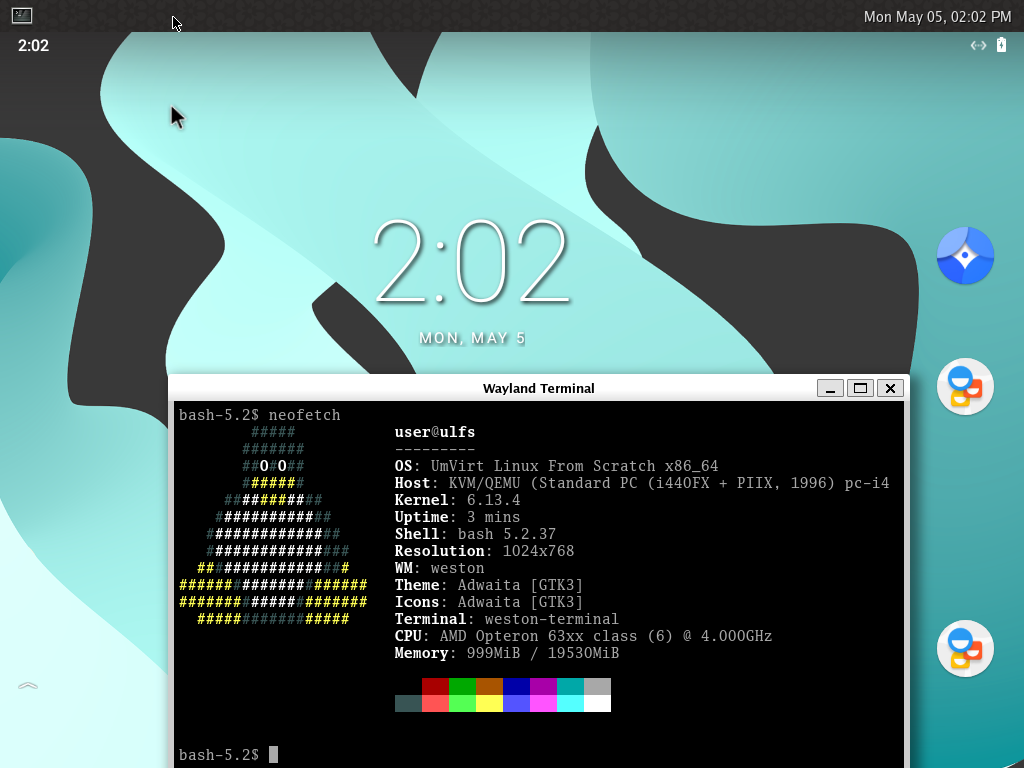Open the blue compass app on the right dock
1024x768 pixels.
click(964, 257)
